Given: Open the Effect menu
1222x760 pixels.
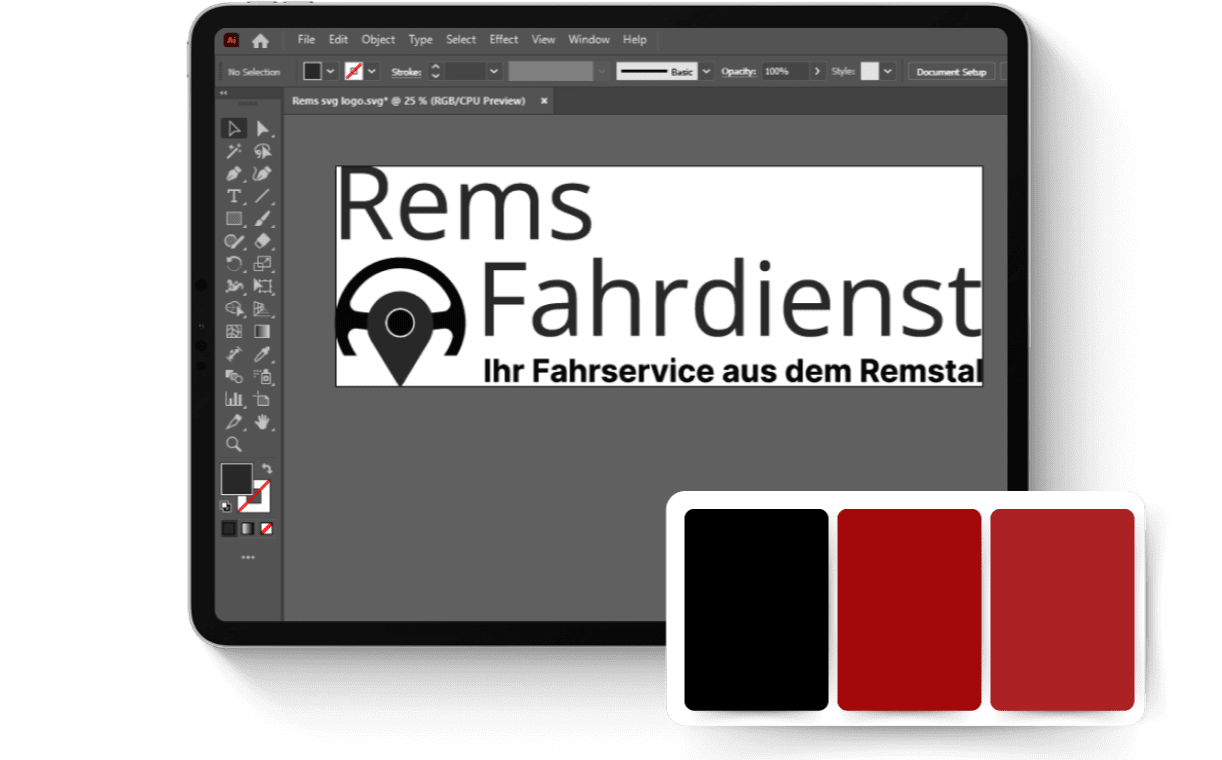Looking at the screenshot, I should click(503, 39).
